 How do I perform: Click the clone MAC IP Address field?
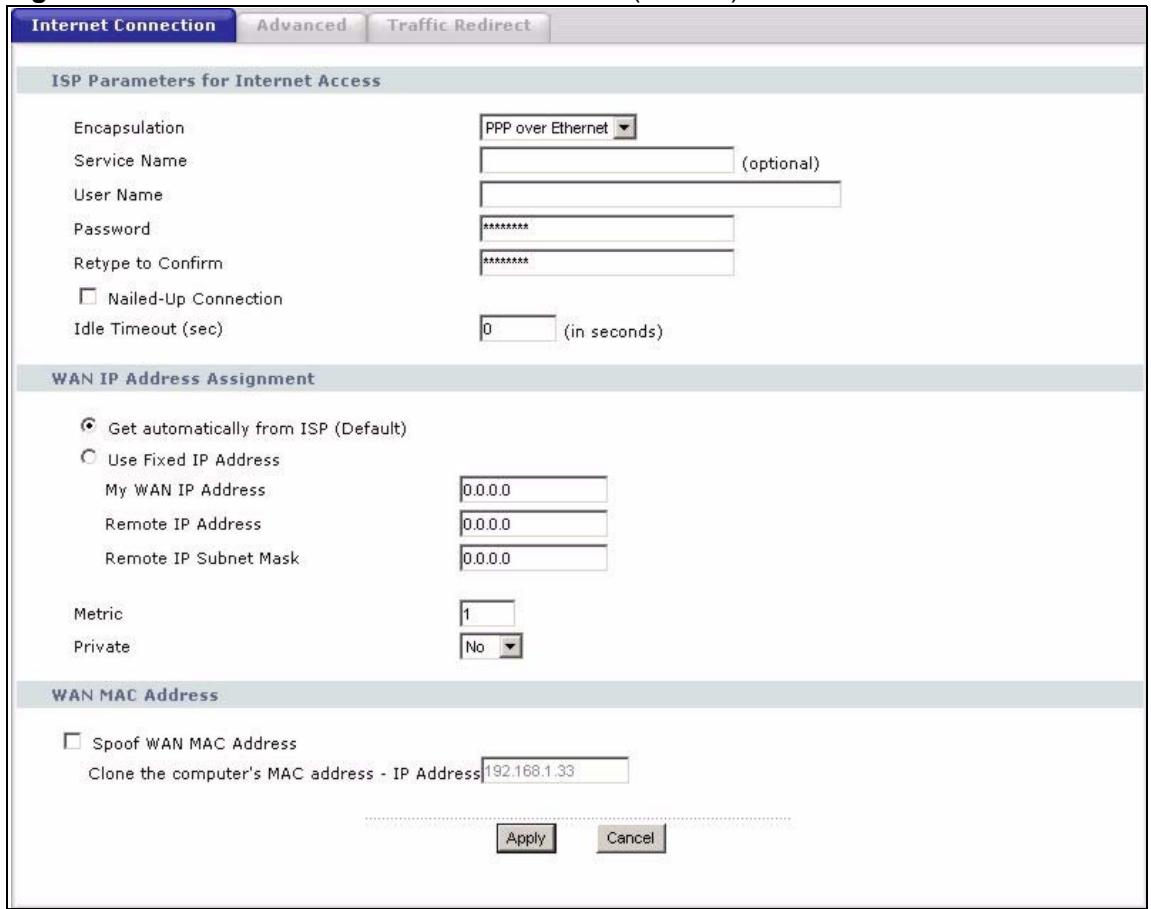(555, 771)
